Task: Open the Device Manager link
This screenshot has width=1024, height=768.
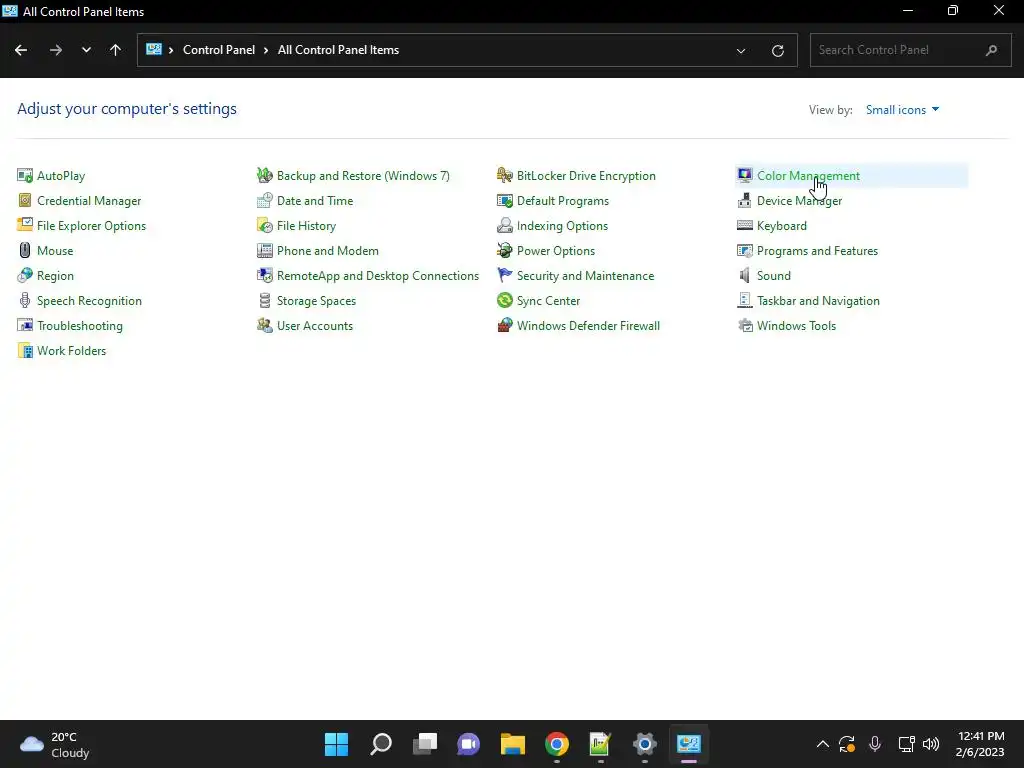Action: click(x=799, y=200)
